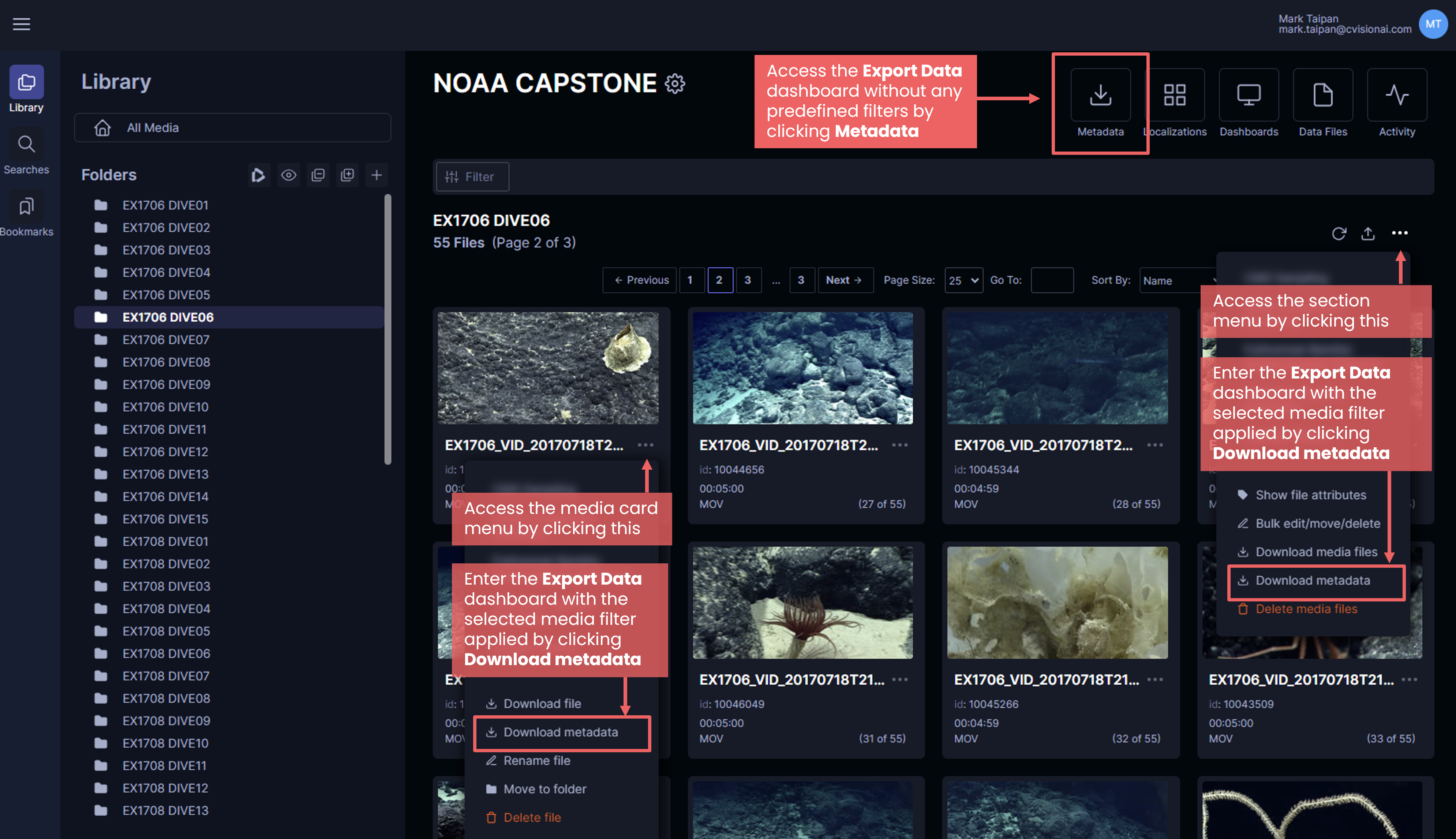Open folder EX1708 DIVE07

229,675
